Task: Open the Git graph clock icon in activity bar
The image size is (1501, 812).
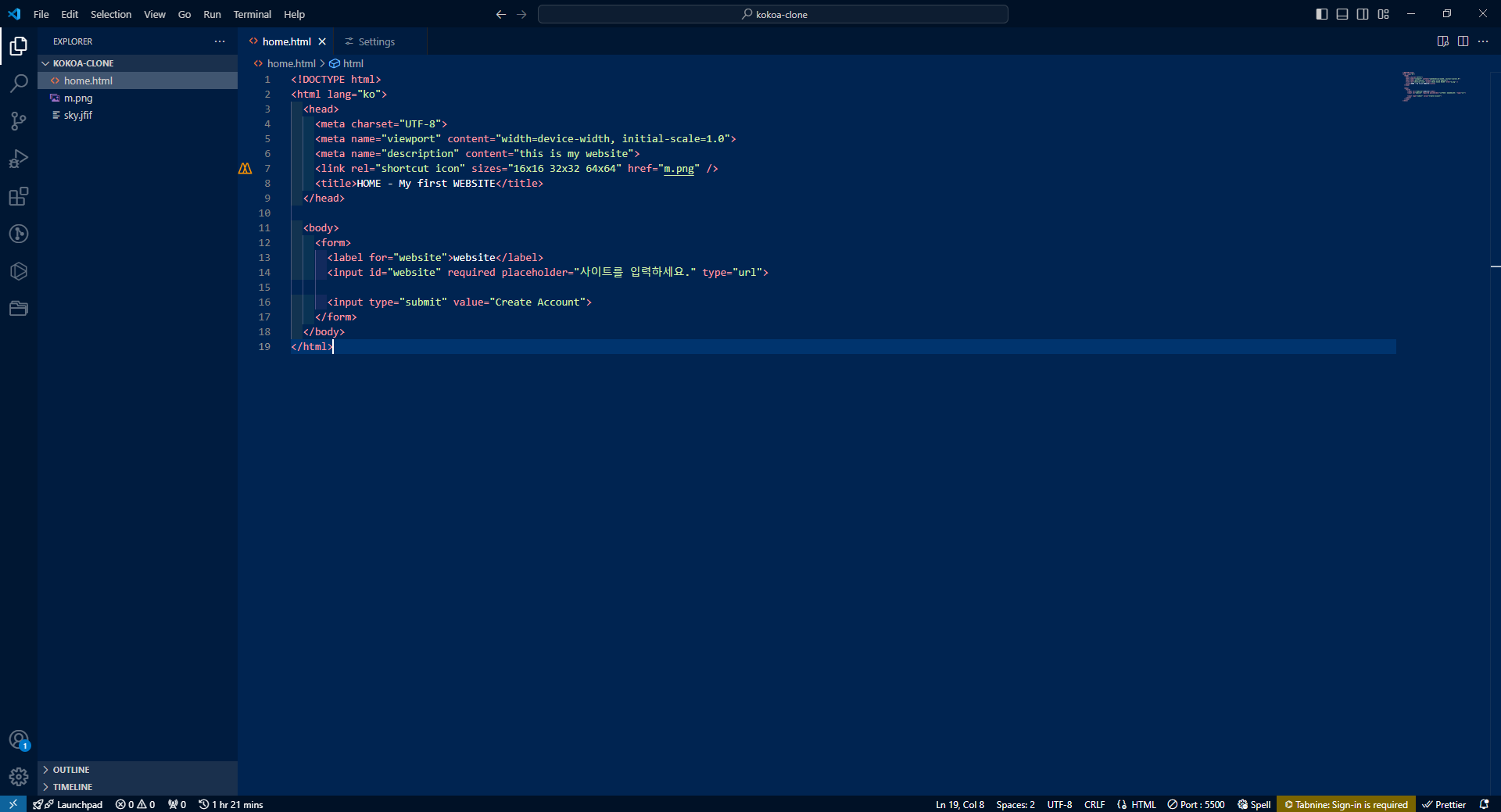Action: point(19,234)
